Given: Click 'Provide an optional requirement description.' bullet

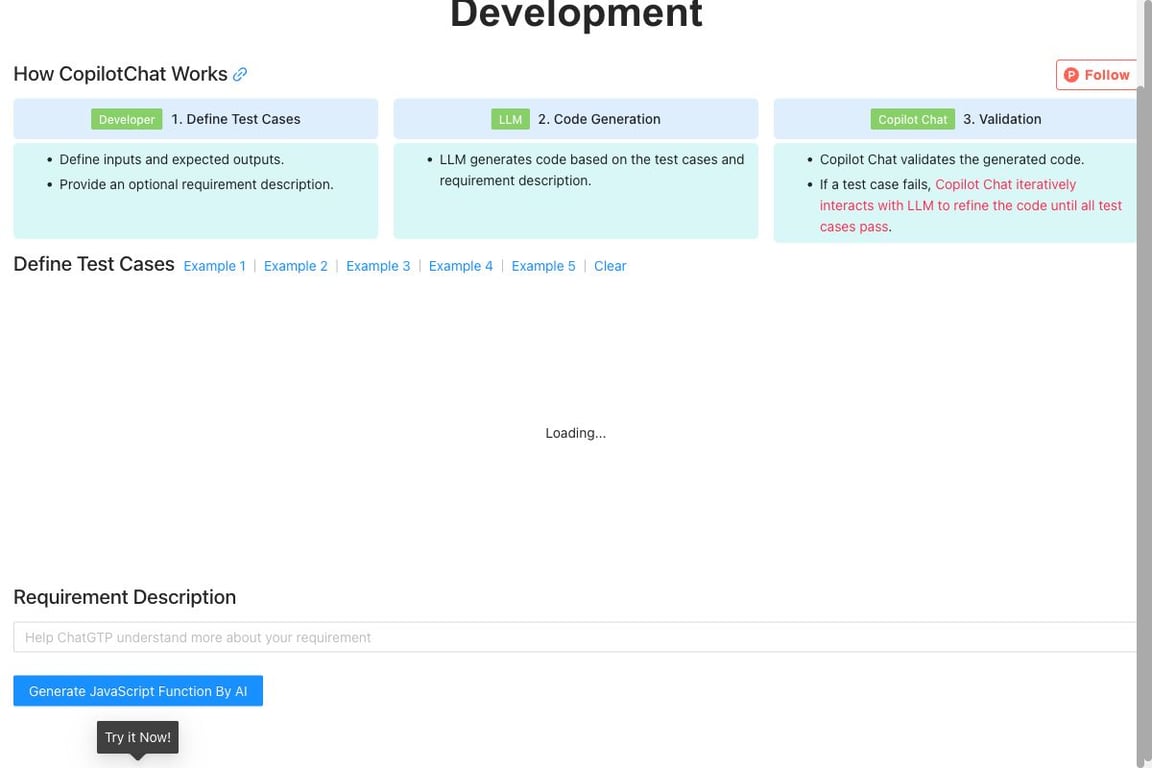Looking at the screenshot, I should pos(196,184).
